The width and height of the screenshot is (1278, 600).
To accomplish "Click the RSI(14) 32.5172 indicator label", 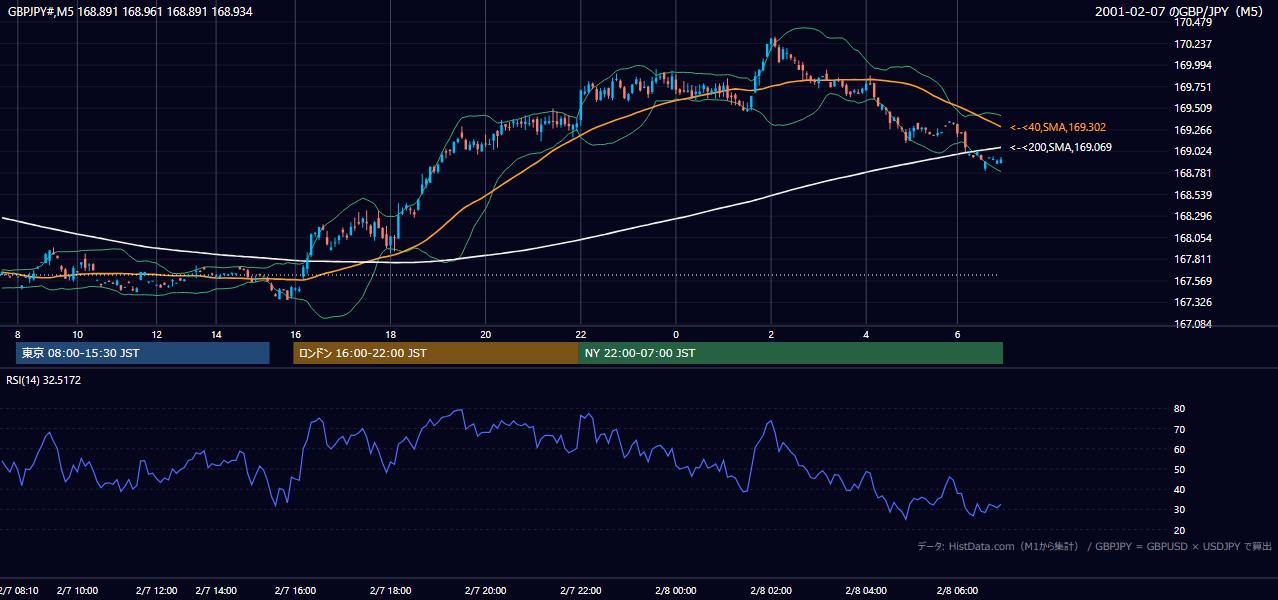I will tap(44, 380).
